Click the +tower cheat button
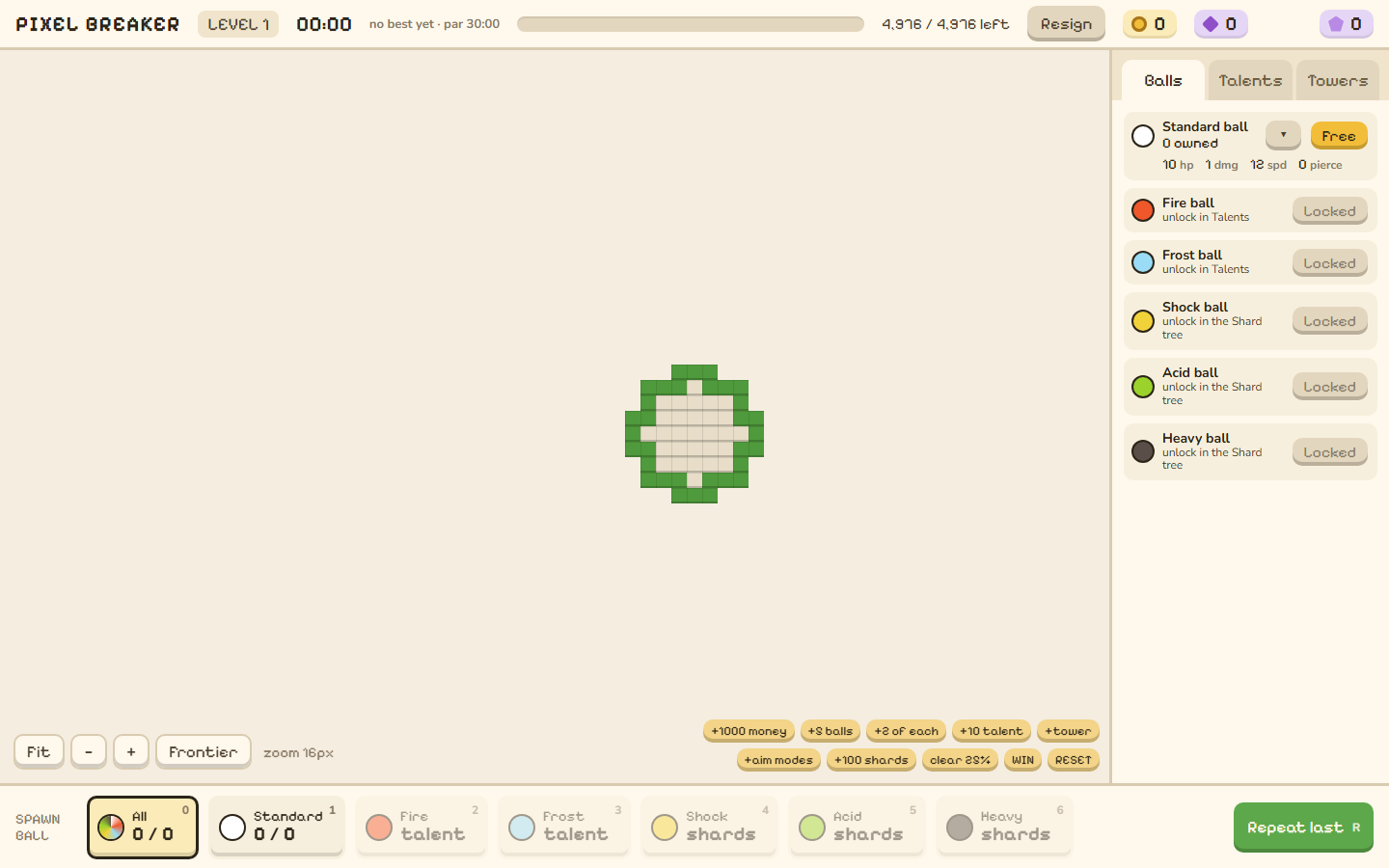 pos(1068,731)
